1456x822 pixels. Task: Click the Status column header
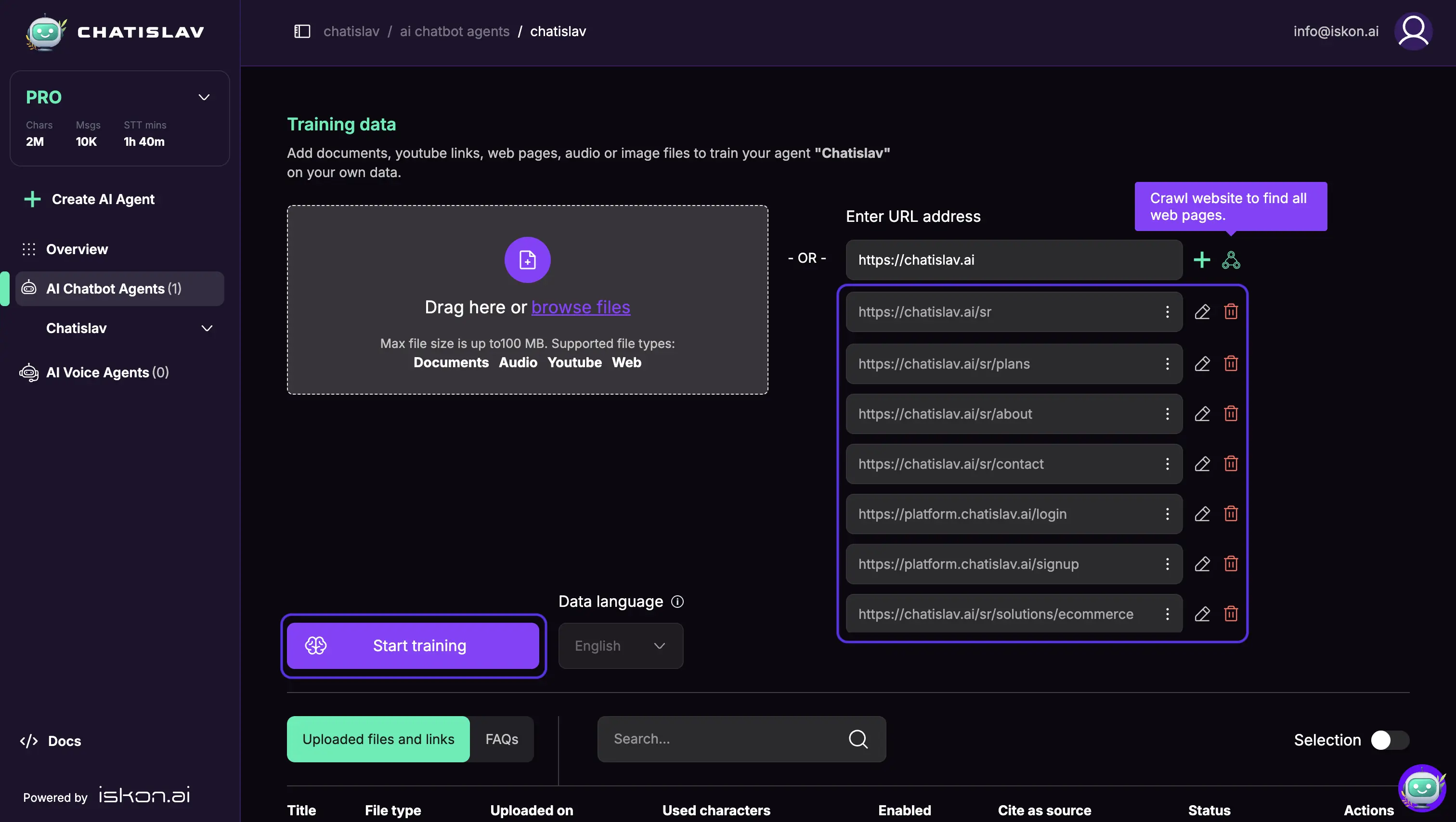1209,810
